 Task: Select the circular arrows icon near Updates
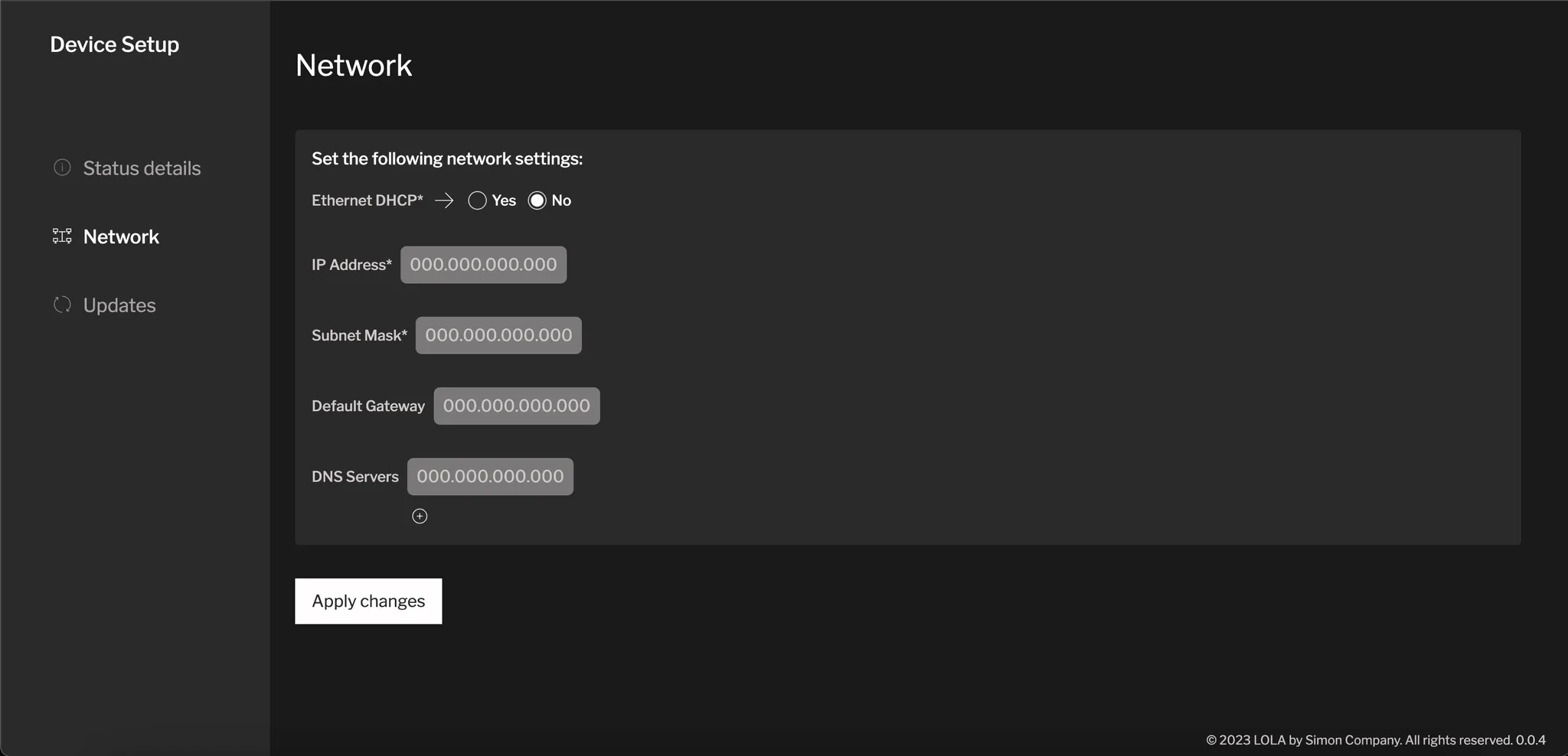[x=61, y=305]
